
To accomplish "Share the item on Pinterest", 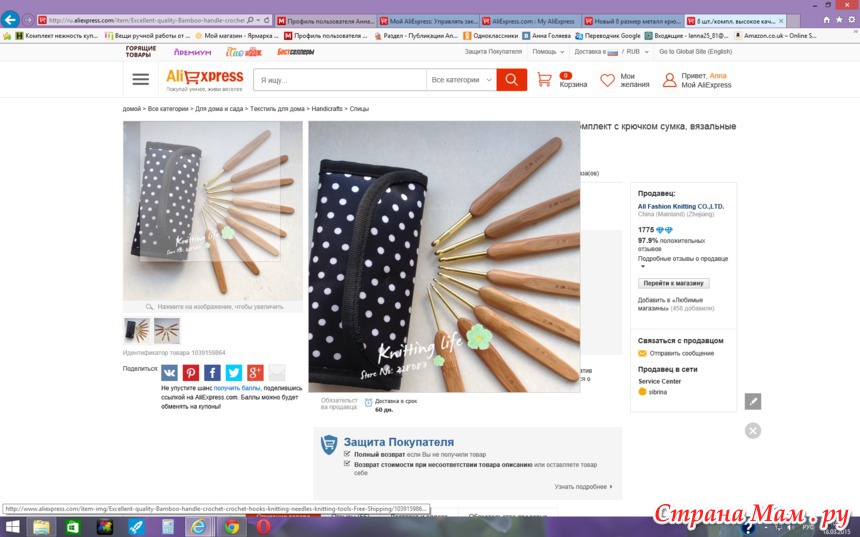I will coord(190,372).
